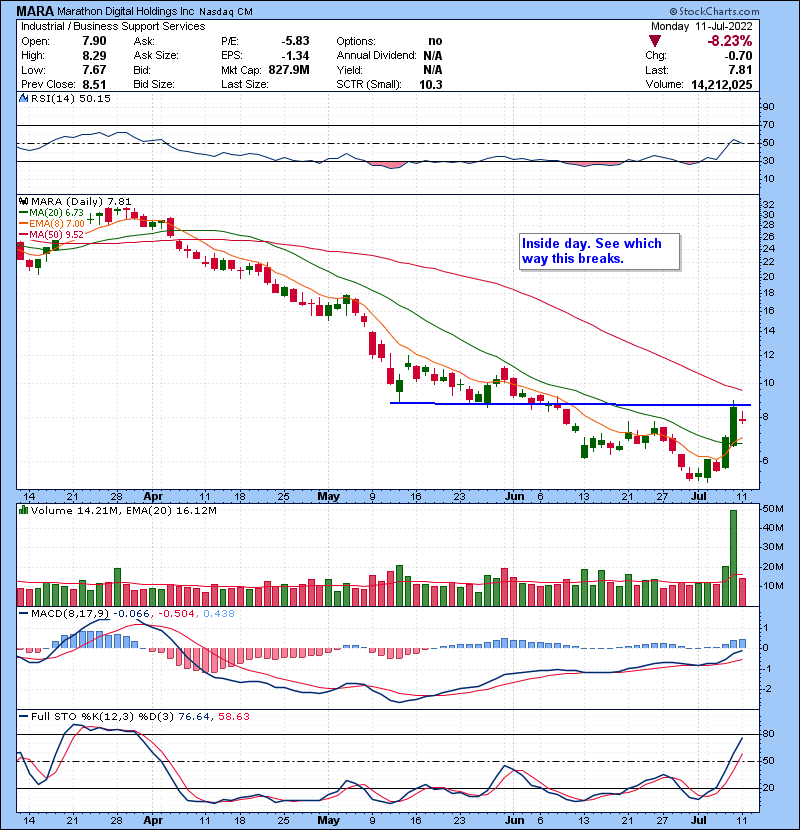Click the Volume value 14,212,025
Viewport: 800px width, 830px height.
point(722,85)
